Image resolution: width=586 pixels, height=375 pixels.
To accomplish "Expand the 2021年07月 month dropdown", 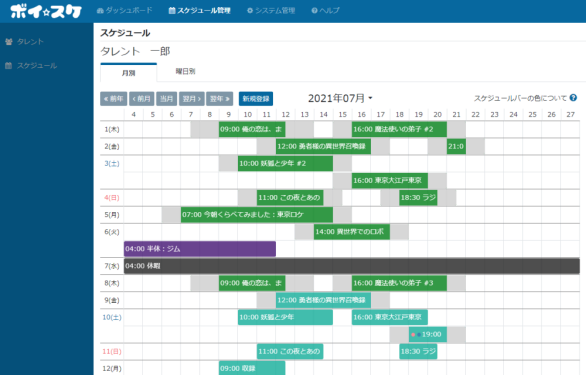I will coord(340,98).
